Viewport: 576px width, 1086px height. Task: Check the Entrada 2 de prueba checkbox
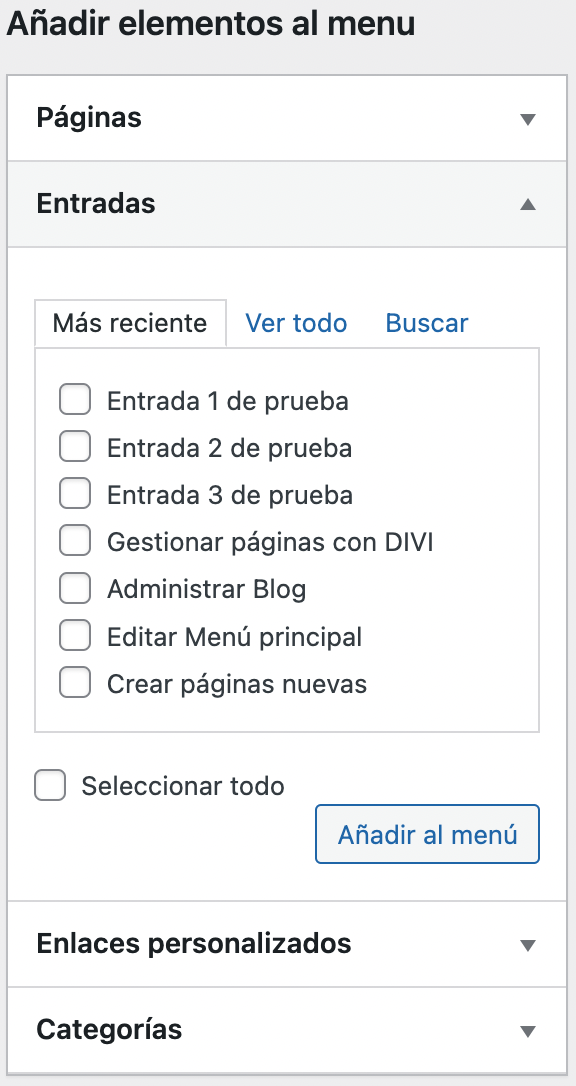tap(75, 447)
